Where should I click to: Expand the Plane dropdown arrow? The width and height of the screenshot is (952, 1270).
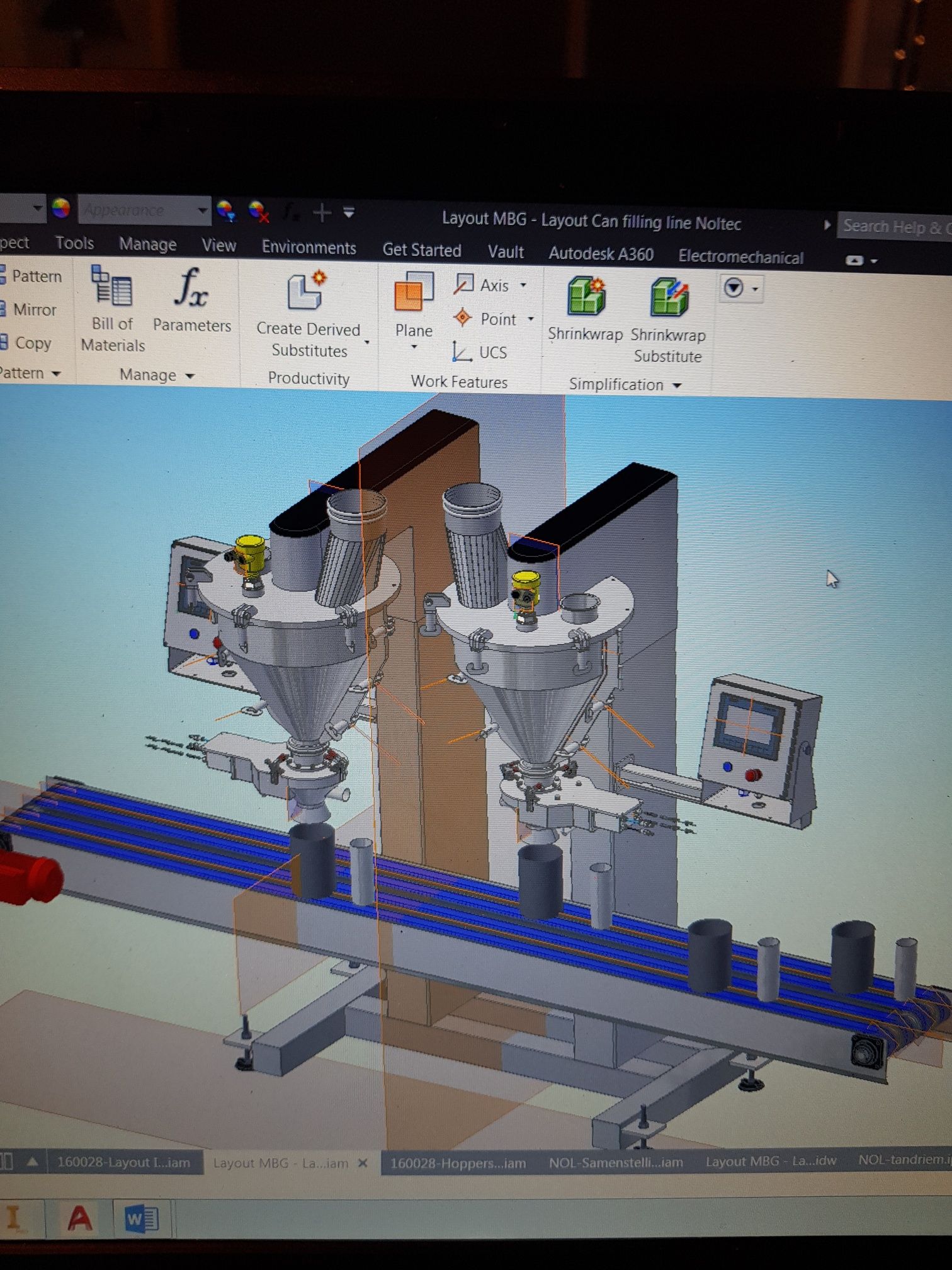pyautogui.click(x=414, y=348)
